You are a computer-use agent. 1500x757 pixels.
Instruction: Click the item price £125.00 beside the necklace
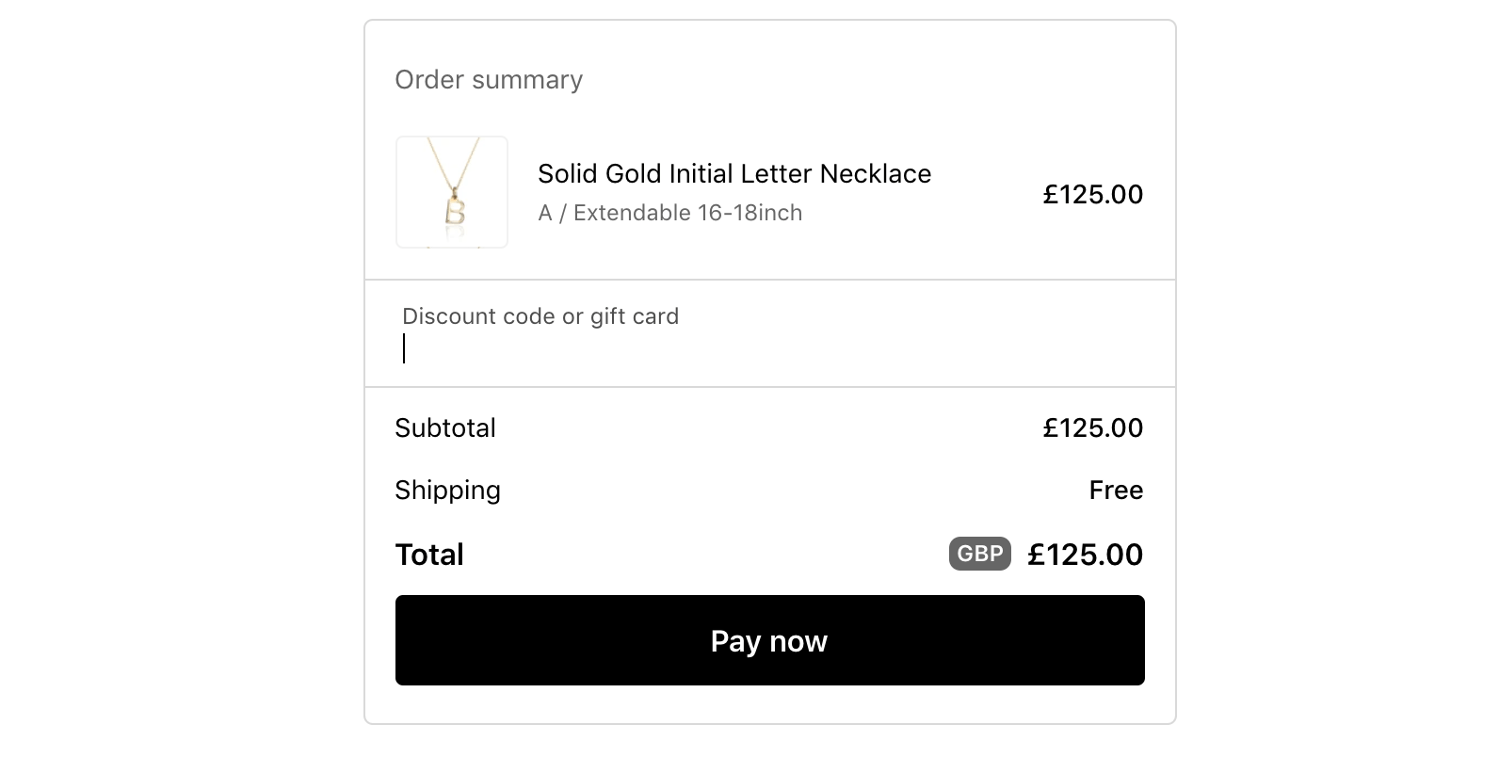(x=1092, y=194)
